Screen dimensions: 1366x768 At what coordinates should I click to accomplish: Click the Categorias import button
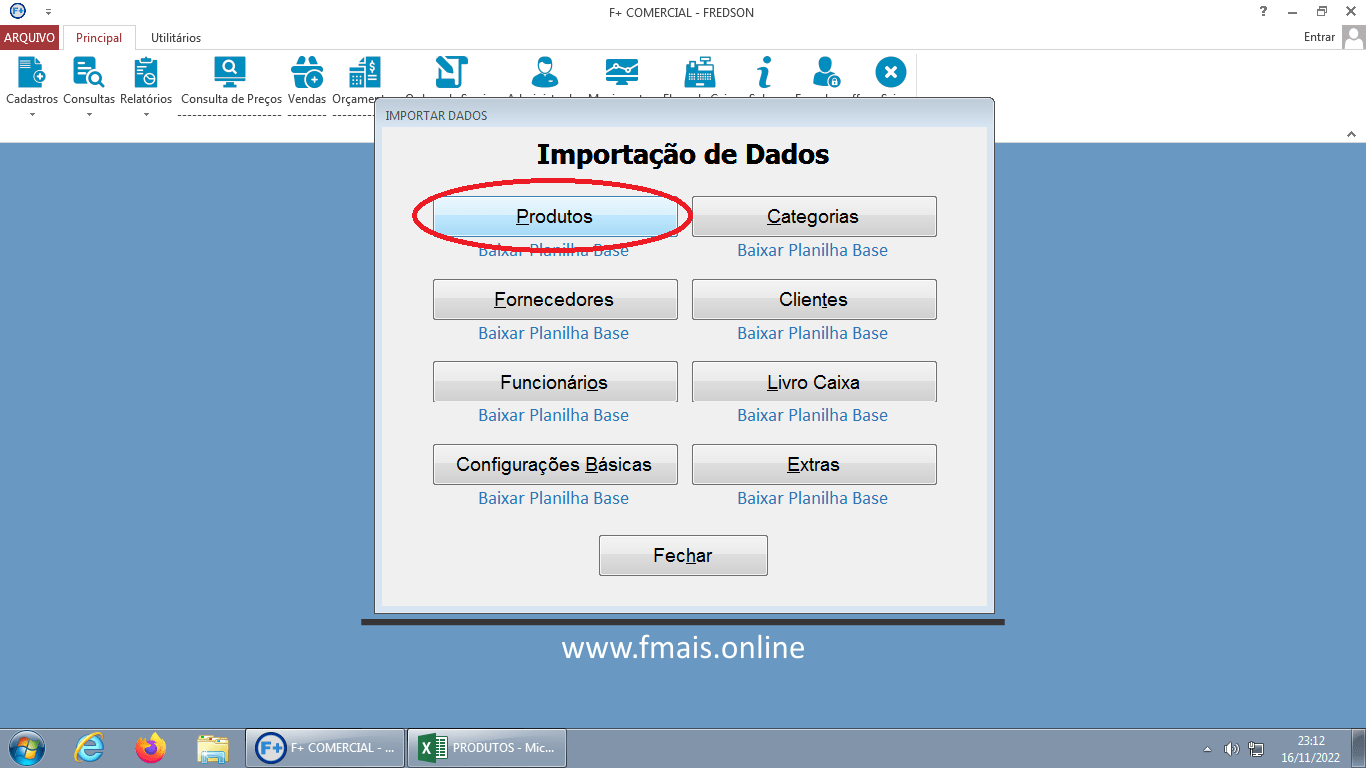coord(814,216)
